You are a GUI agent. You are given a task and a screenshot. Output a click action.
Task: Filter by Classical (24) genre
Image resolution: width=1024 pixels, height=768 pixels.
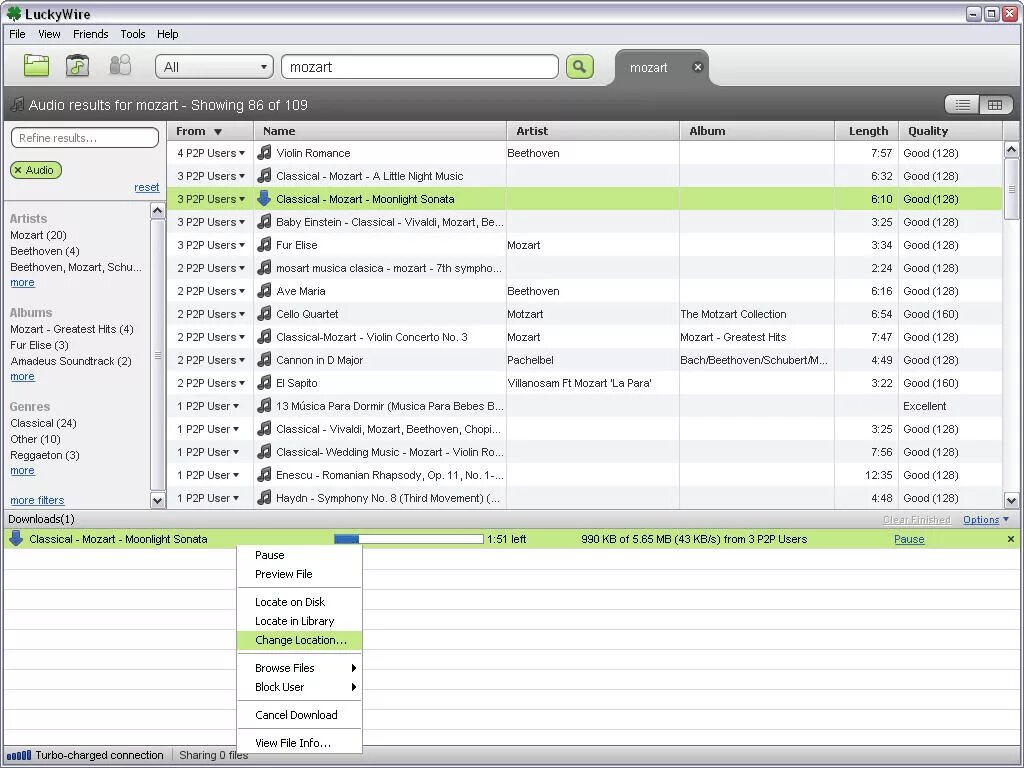click(43, 423)
